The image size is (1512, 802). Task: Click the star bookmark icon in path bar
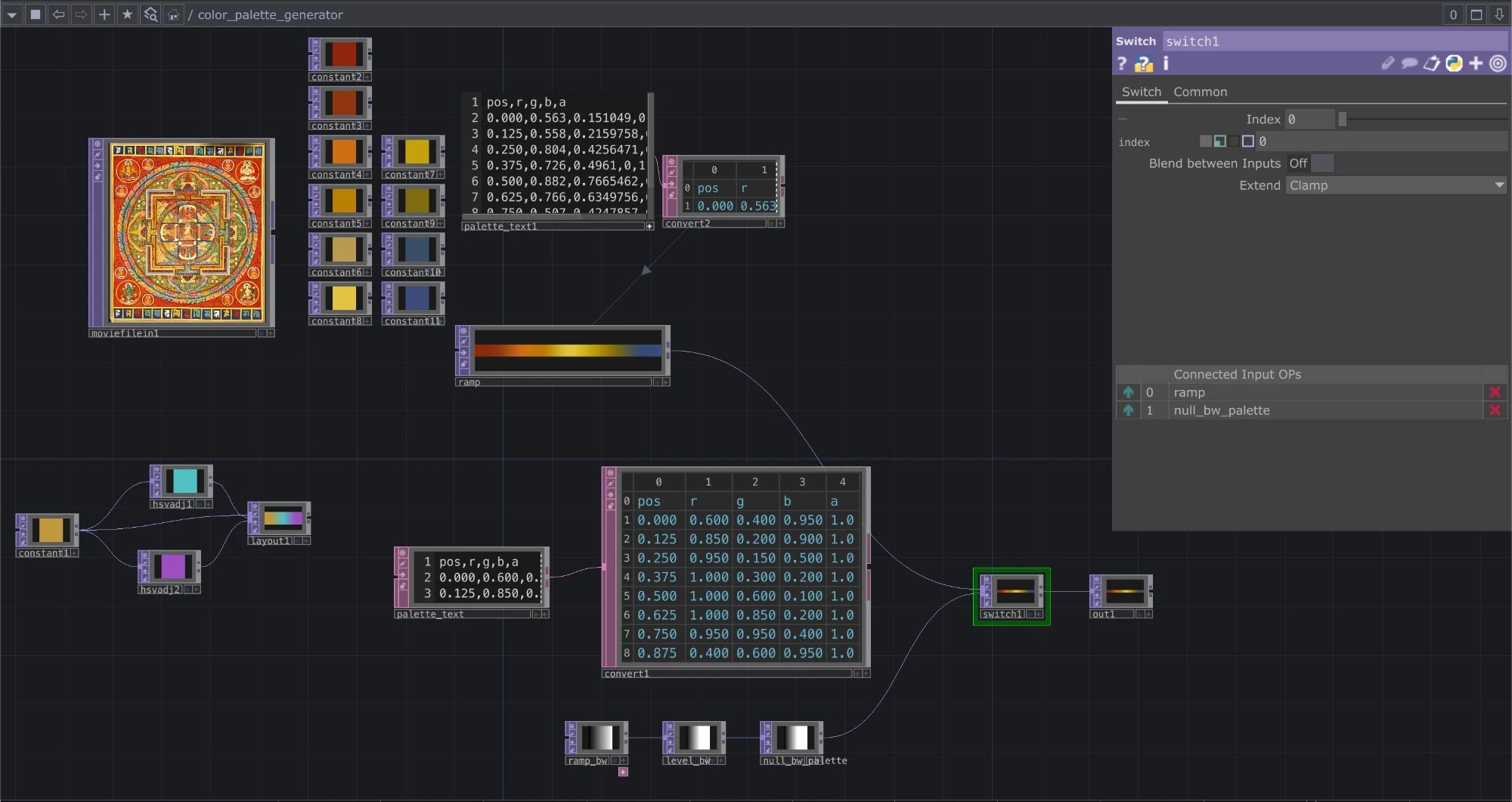tap(127, 14)
